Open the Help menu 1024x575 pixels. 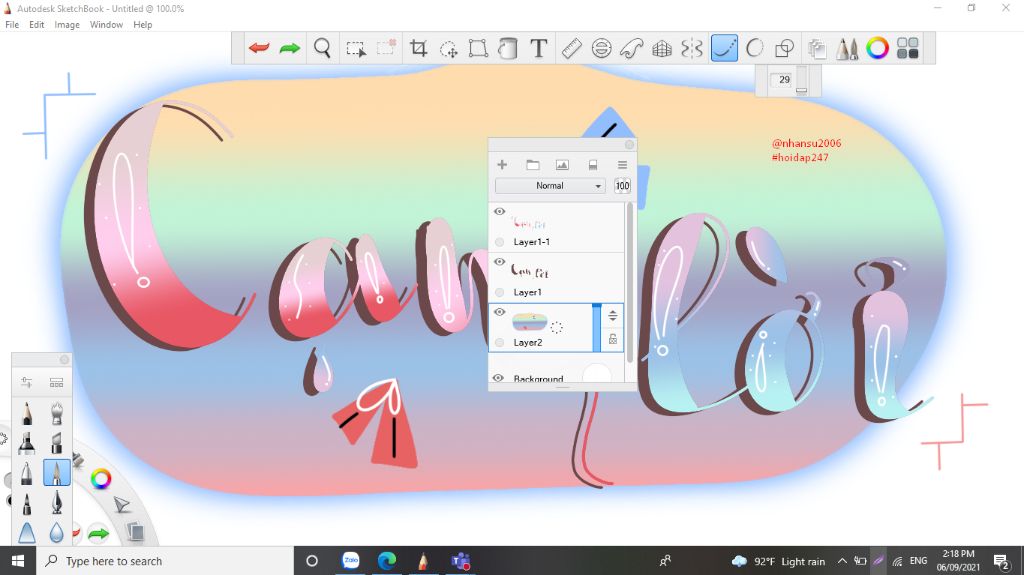142,25
